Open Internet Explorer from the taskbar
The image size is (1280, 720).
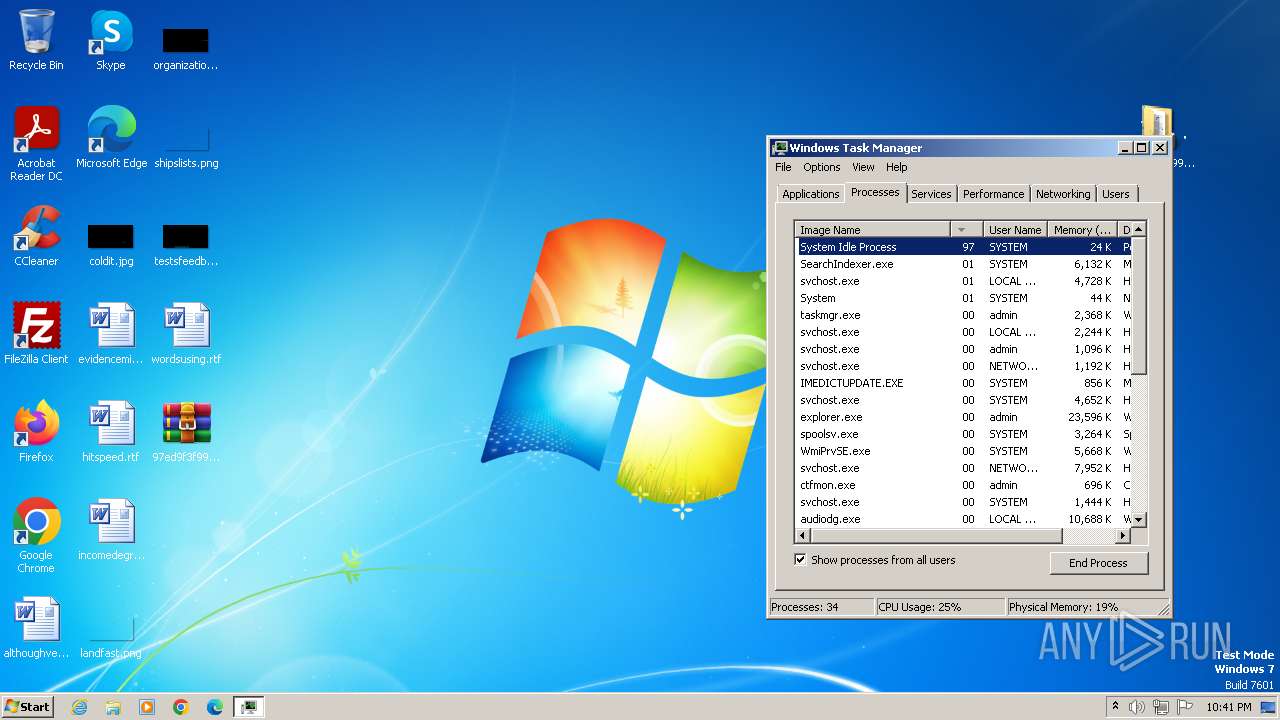click(79, 707)
